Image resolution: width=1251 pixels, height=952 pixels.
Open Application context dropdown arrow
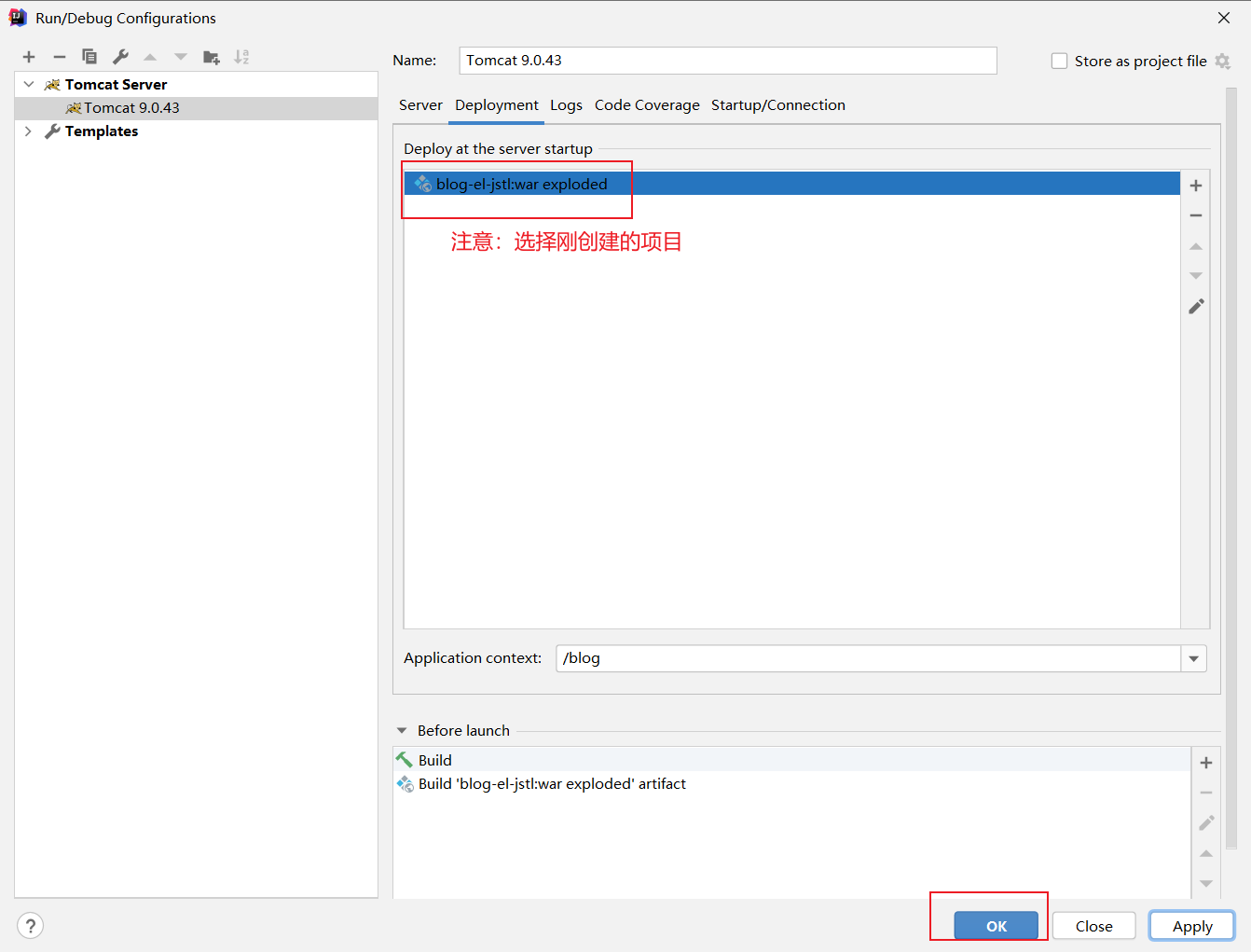point(1193,658)
